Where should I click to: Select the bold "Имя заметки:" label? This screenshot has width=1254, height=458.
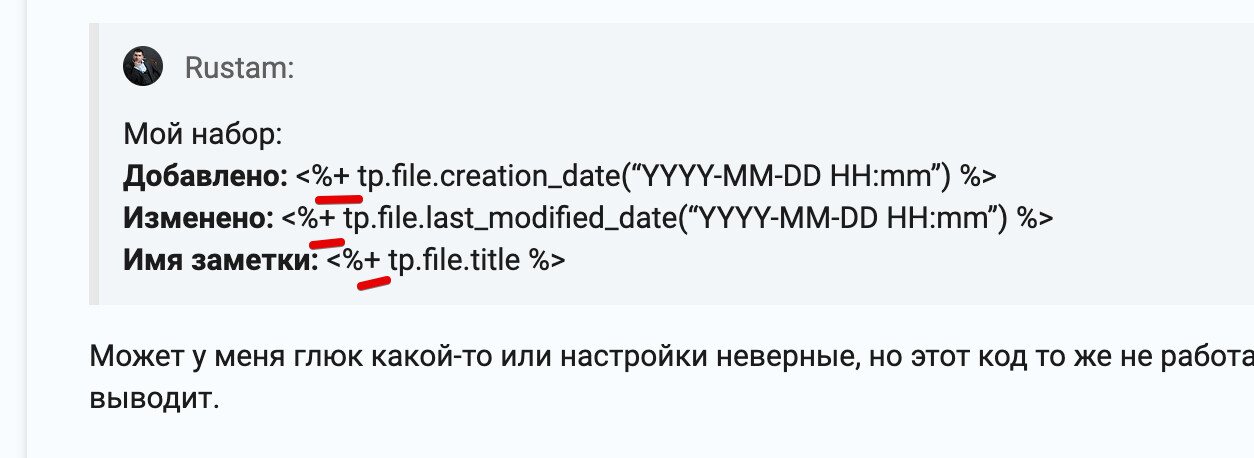(221, 261)
